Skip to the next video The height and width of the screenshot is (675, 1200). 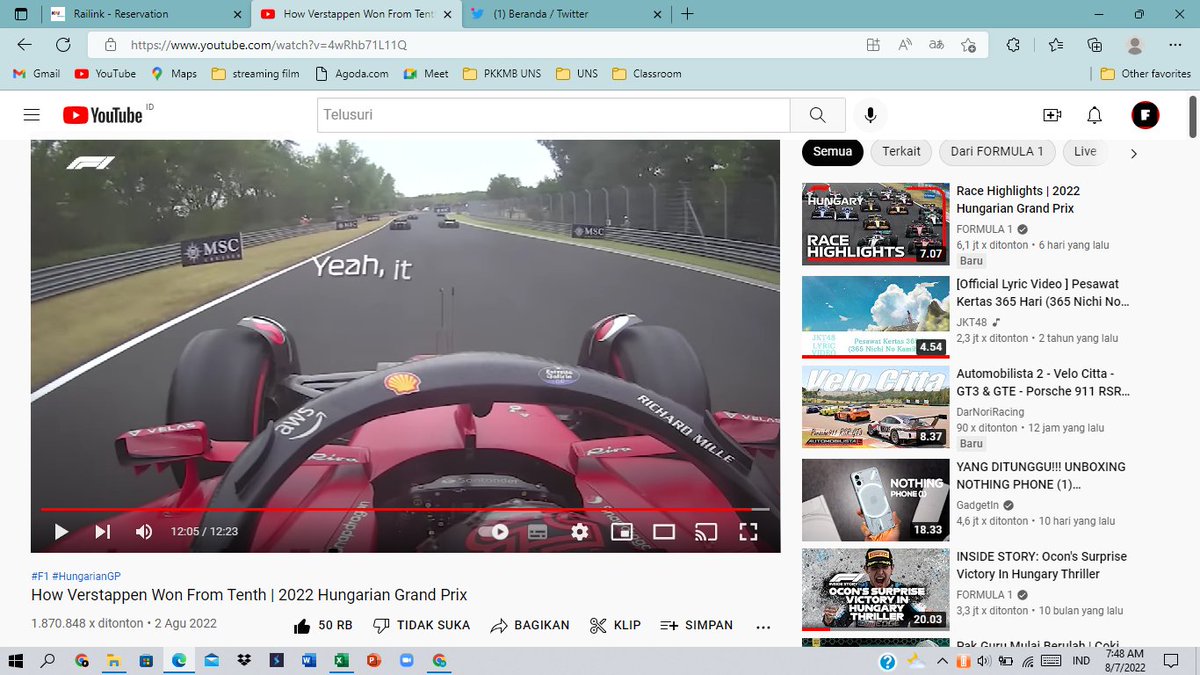[x=102, y=532]
